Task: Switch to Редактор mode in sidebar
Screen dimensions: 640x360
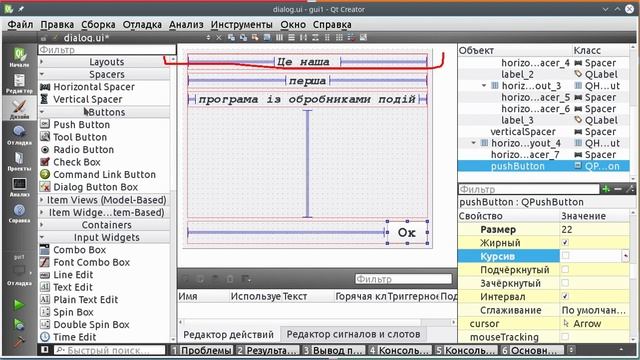Action: [x=19, y=83]
